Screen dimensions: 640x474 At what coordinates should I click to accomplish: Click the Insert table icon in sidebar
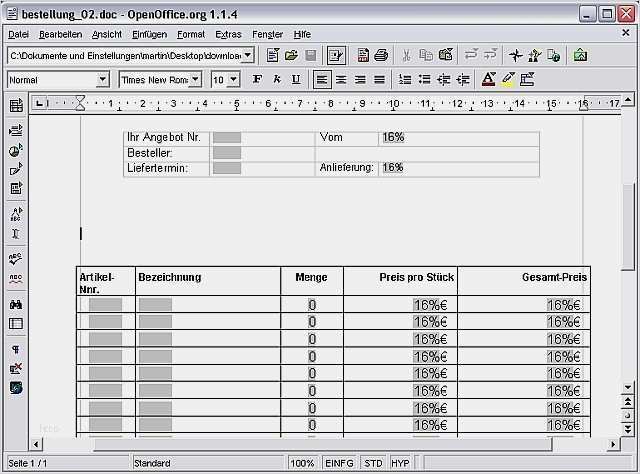pyautogui.click(x=16, y=106)
